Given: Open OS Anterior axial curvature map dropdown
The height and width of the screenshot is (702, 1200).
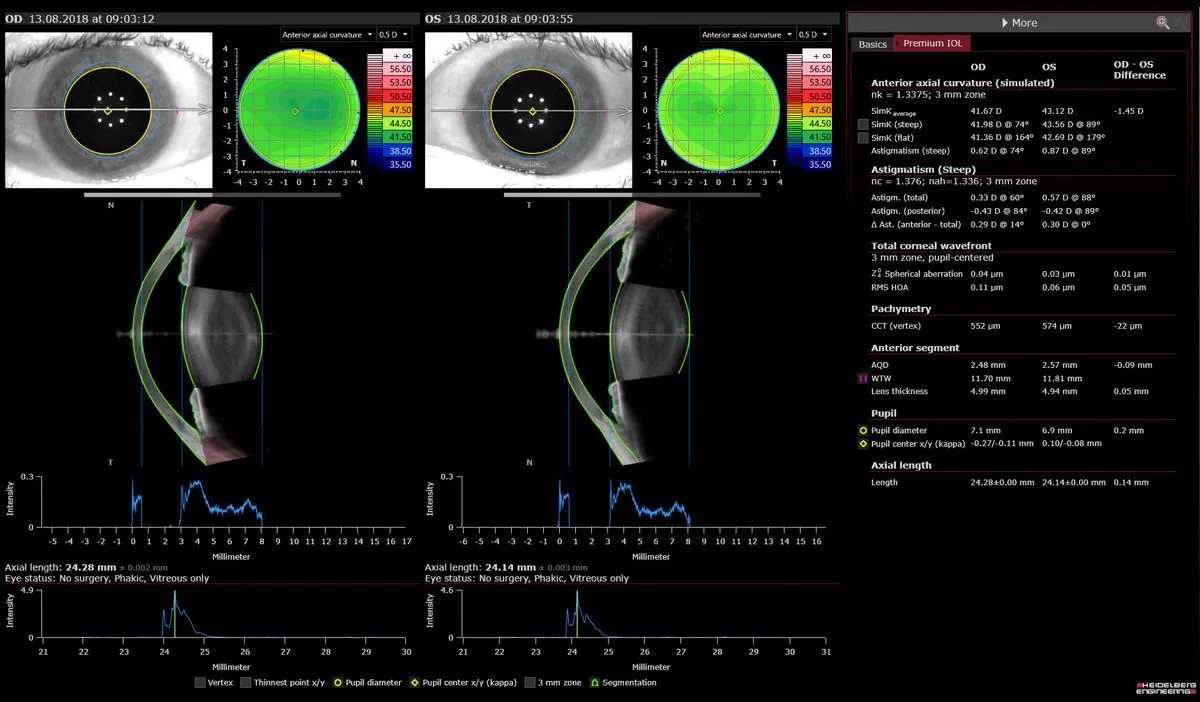Looking at the screenshot, I should 746,35.
